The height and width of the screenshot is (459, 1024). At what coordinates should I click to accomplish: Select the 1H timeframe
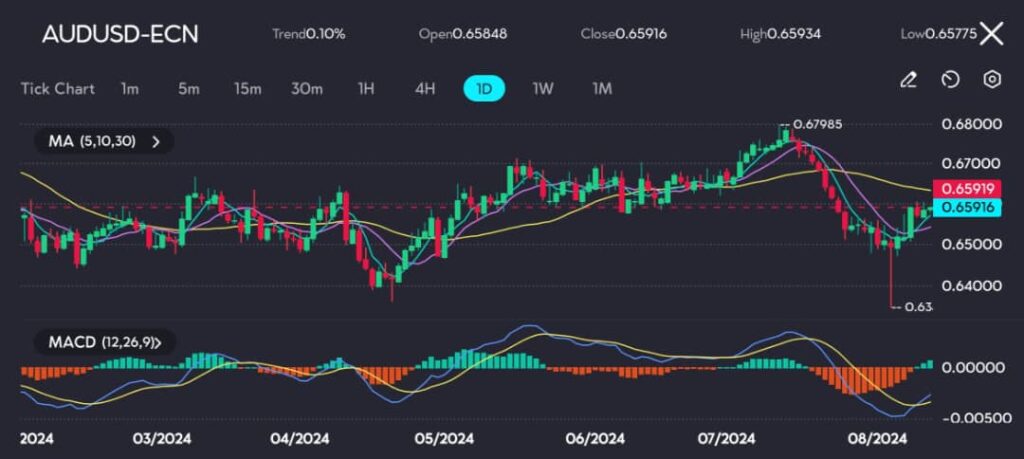click(366, 88)
